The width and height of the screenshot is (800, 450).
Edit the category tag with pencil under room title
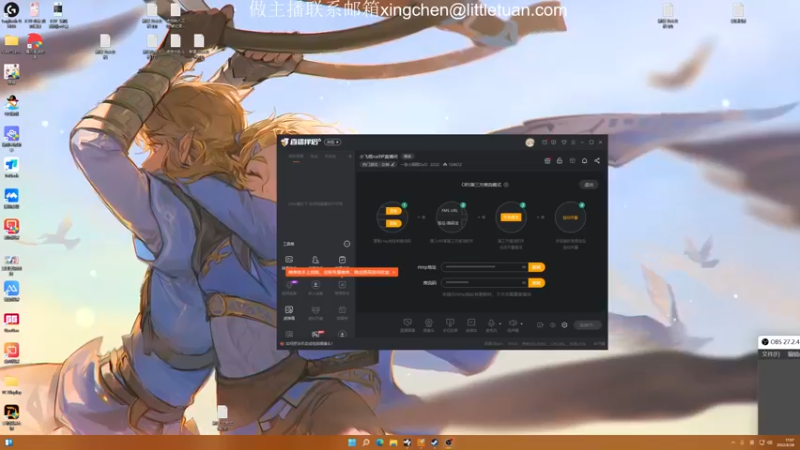(x=378, y=164)
